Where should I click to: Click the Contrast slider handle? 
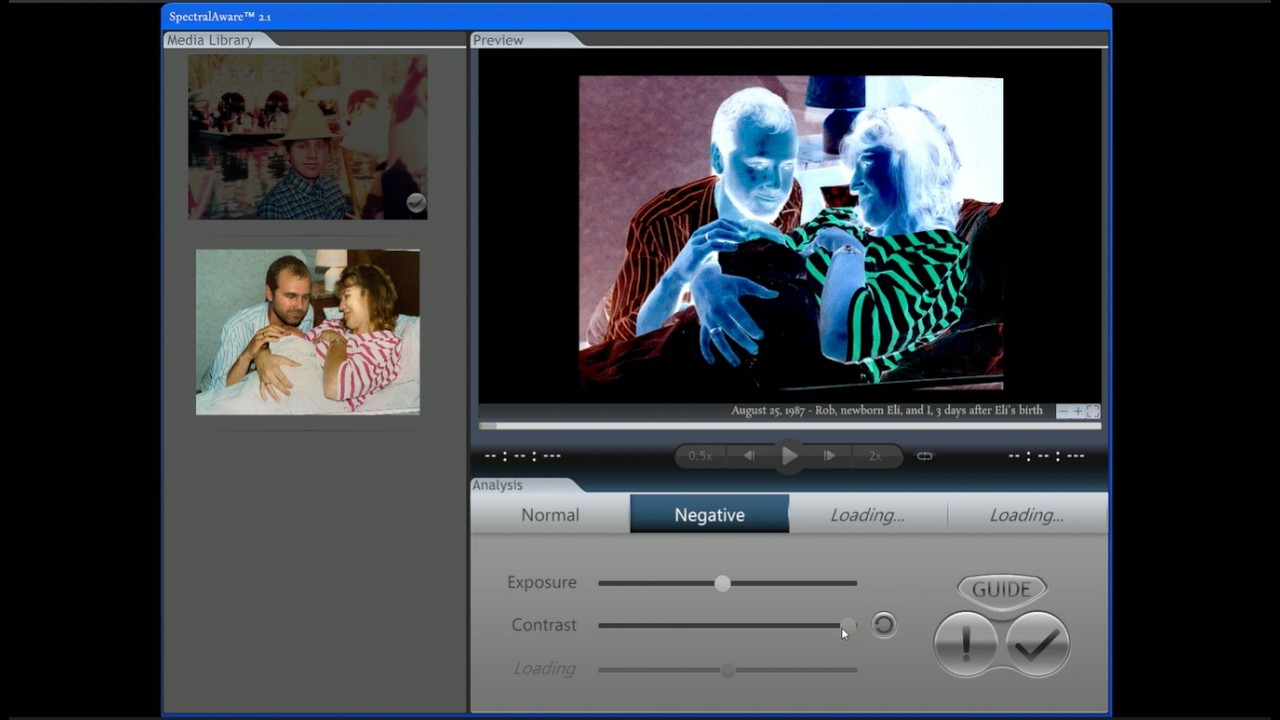point(848,626)
